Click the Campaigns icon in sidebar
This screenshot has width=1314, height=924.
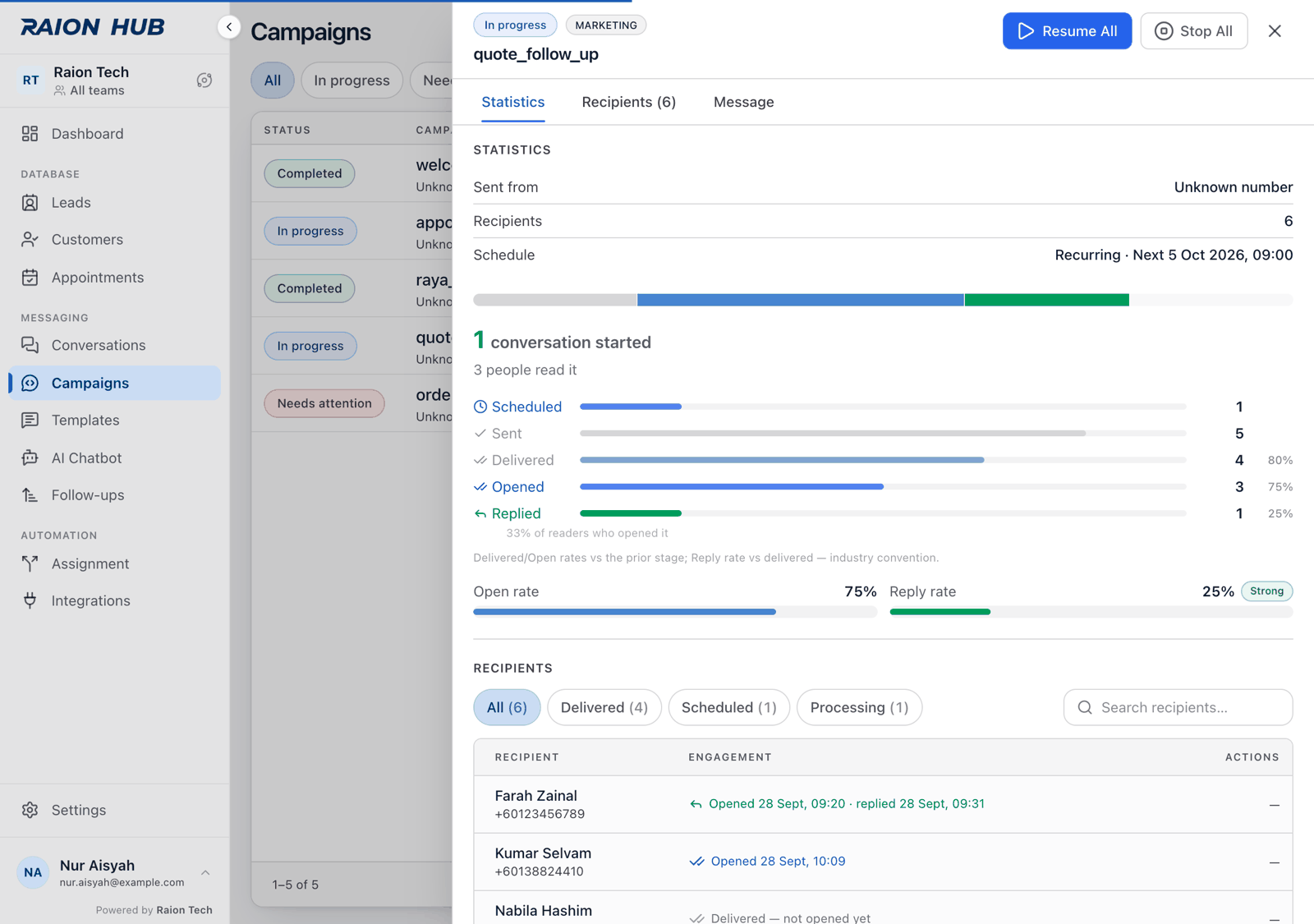(30, 383)
